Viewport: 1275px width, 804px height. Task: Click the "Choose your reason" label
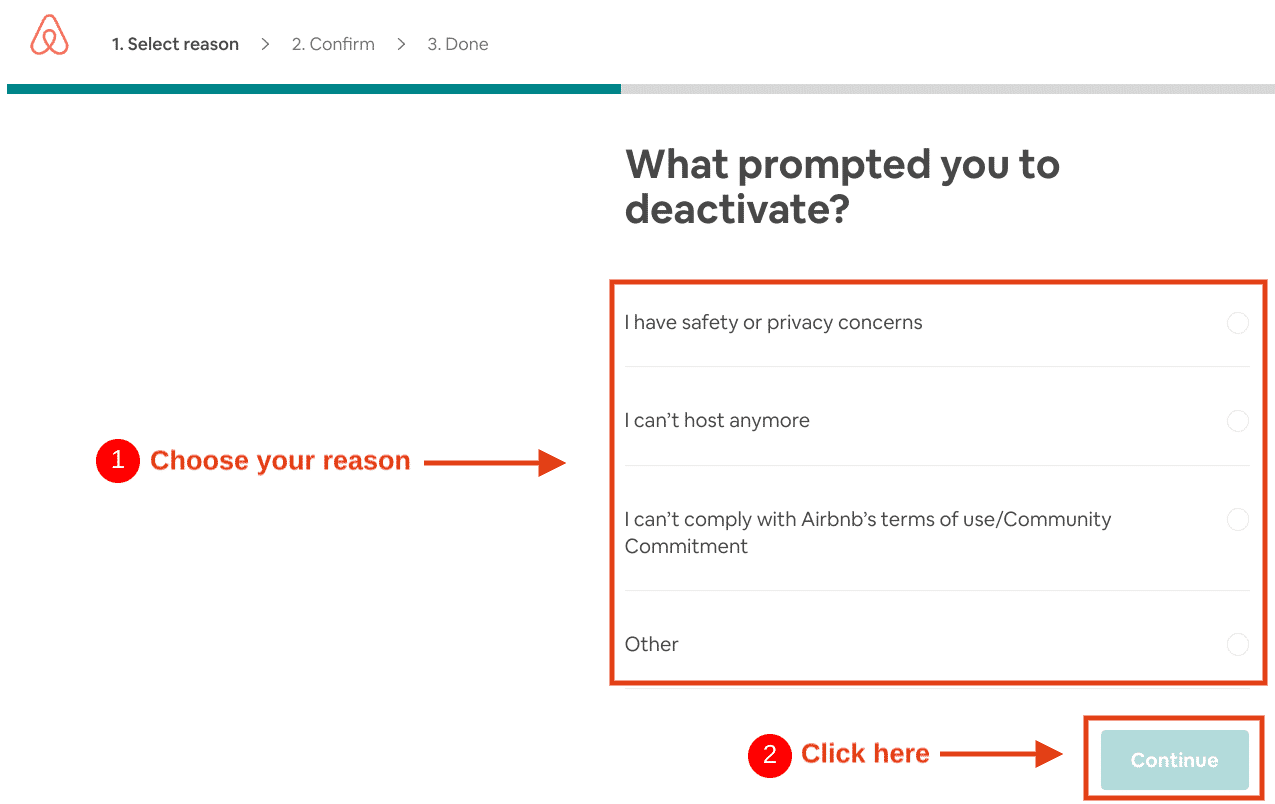pos(280,461)
